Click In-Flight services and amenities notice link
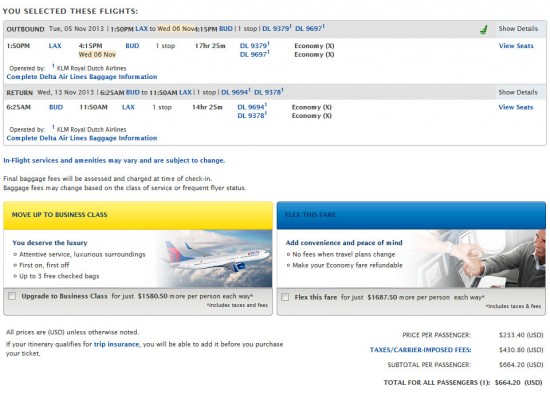 [114, 160]
